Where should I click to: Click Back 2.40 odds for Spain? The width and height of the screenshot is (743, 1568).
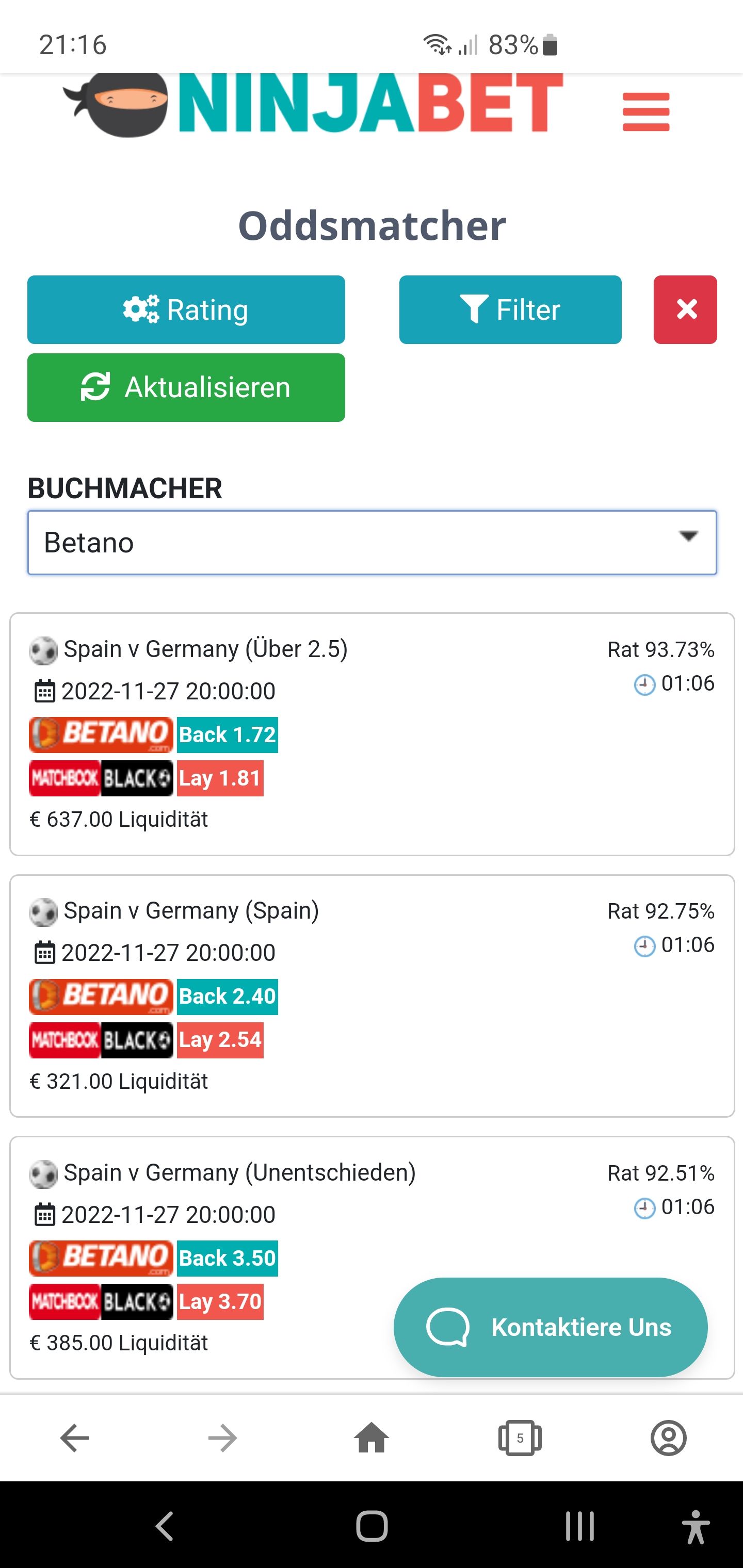(x=227, y=997)
